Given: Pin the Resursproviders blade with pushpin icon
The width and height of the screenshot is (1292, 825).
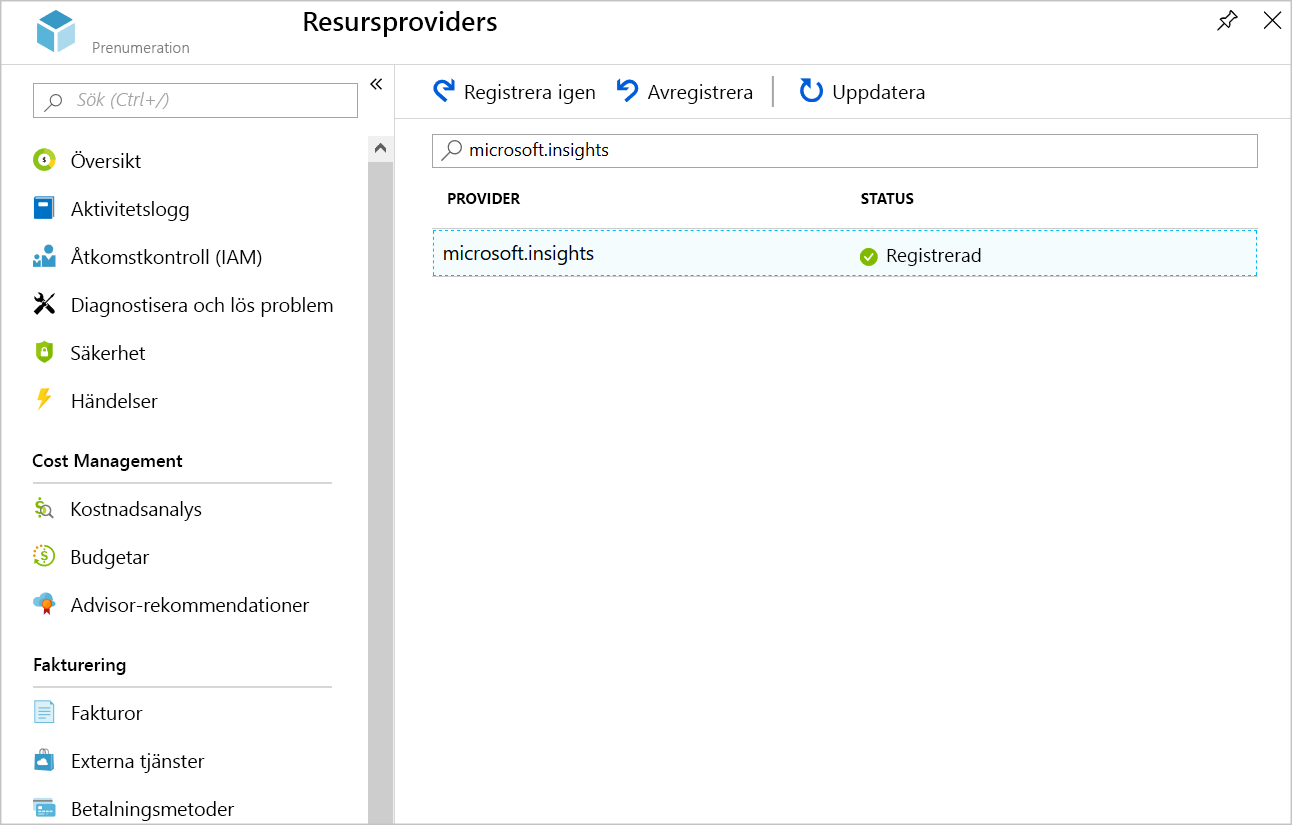Looking at the screenshot, I should 1227,21.
